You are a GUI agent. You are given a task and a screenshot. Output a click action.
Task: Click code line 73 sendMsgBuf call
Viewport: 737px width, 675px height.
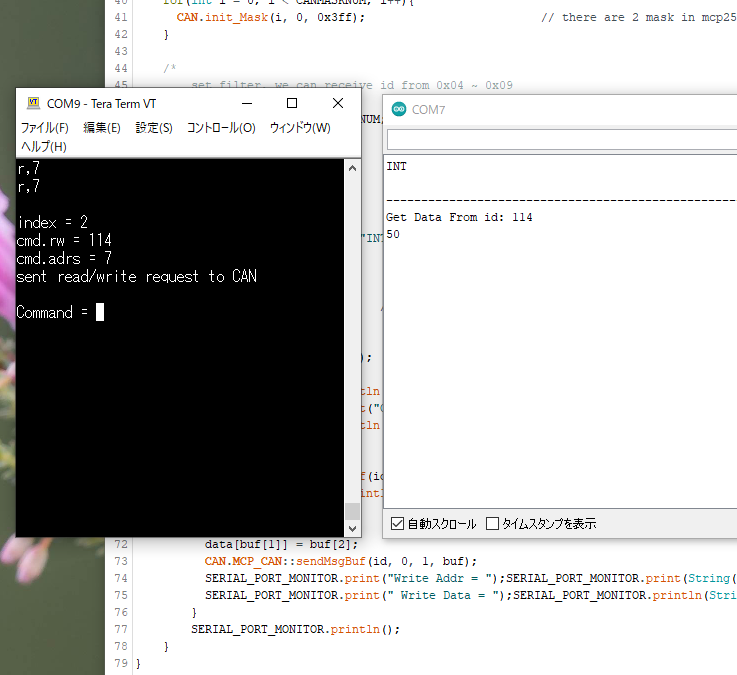340,561
